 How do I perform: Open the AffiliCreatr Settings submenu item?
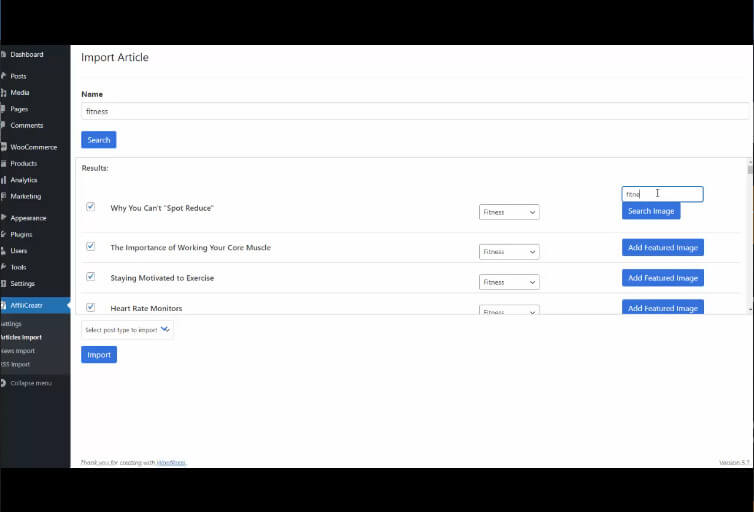11,324
